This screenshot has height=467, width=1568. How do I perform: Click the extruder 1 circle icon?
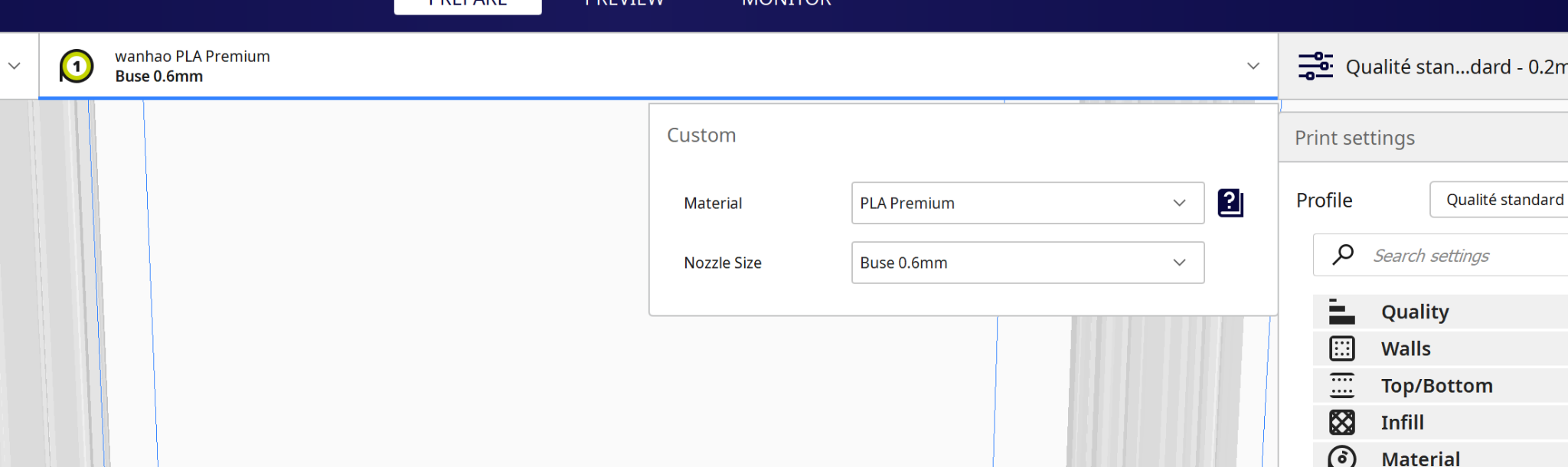(77, 67)
